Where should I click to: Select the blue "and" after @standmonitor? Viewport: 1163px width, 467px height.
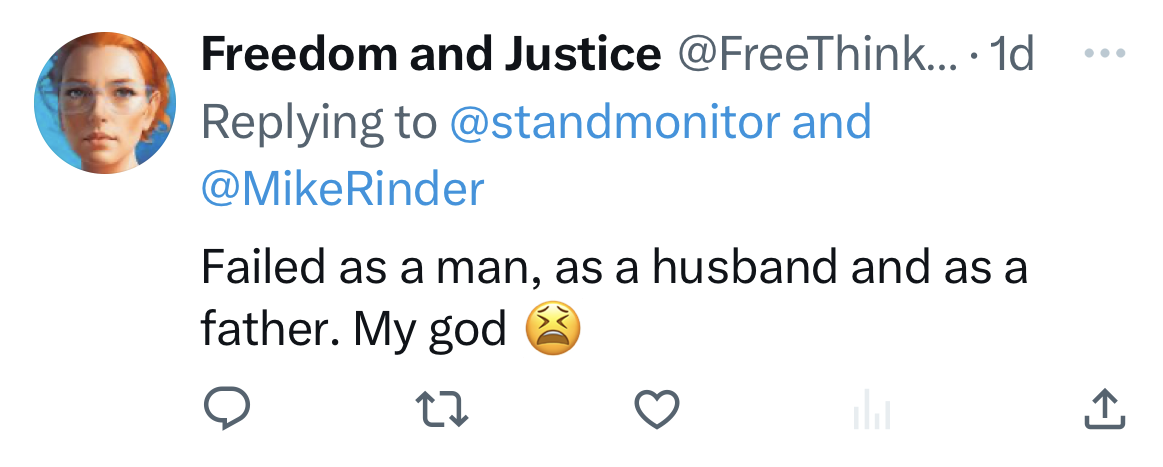(x=831, y=122)
